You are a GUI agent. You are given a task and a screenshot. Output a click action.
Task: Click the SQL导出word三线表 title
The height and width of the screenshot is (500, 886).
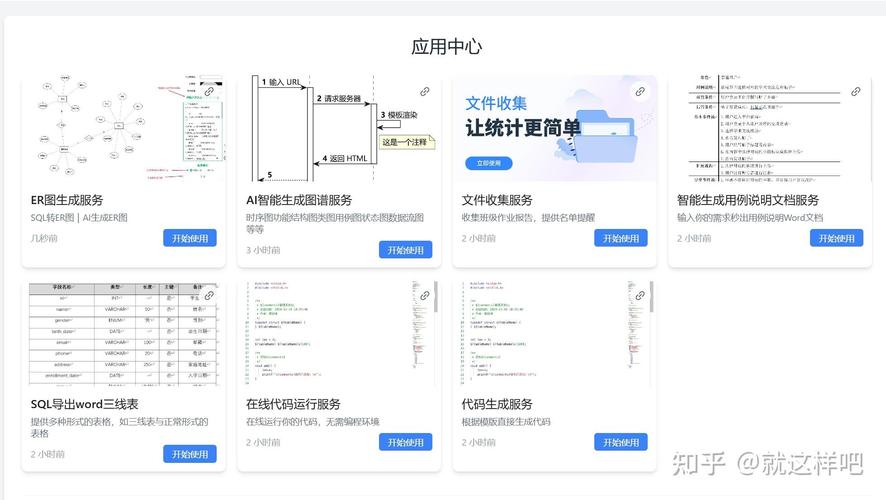(84, 404)
